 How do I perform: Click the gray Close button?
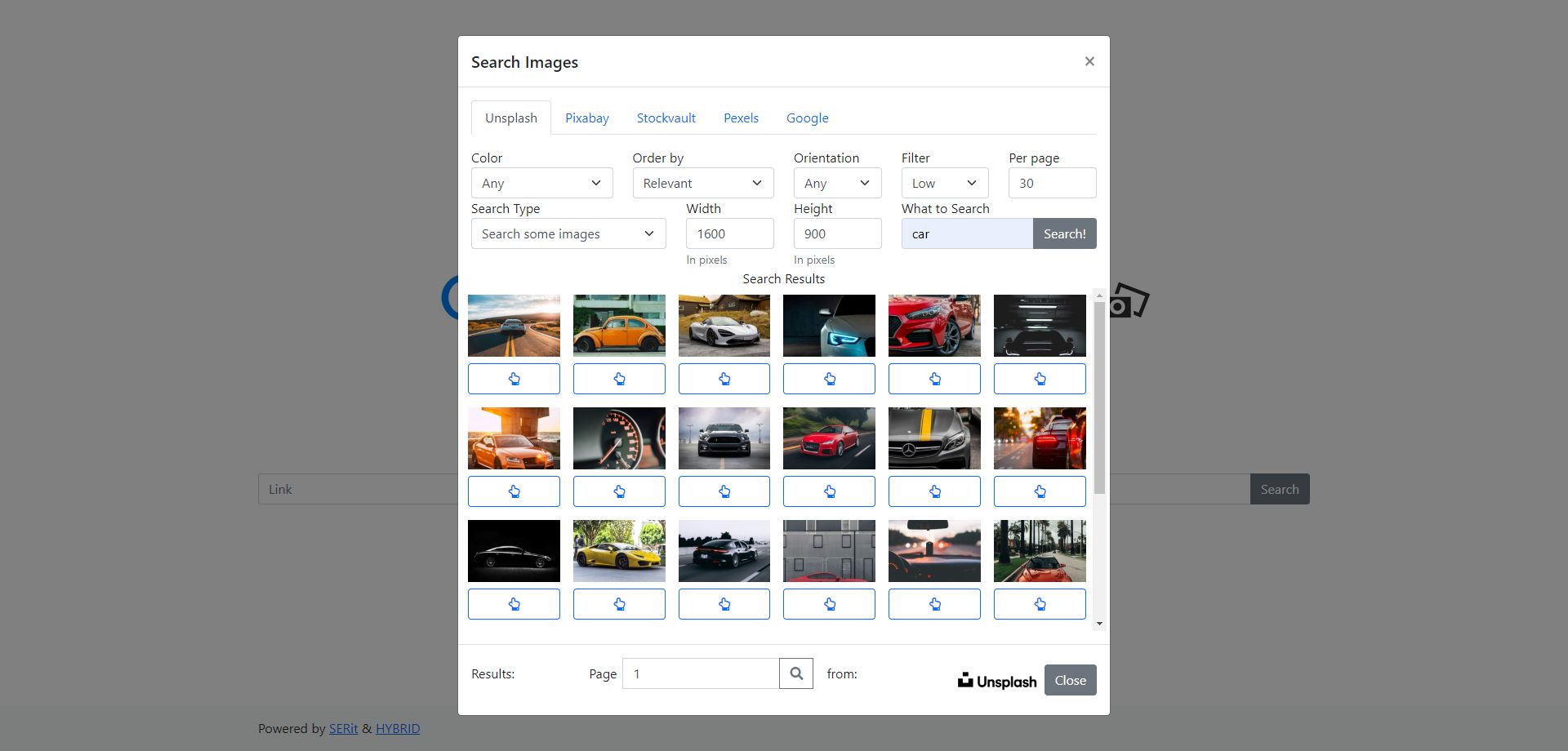point(1070,680)
